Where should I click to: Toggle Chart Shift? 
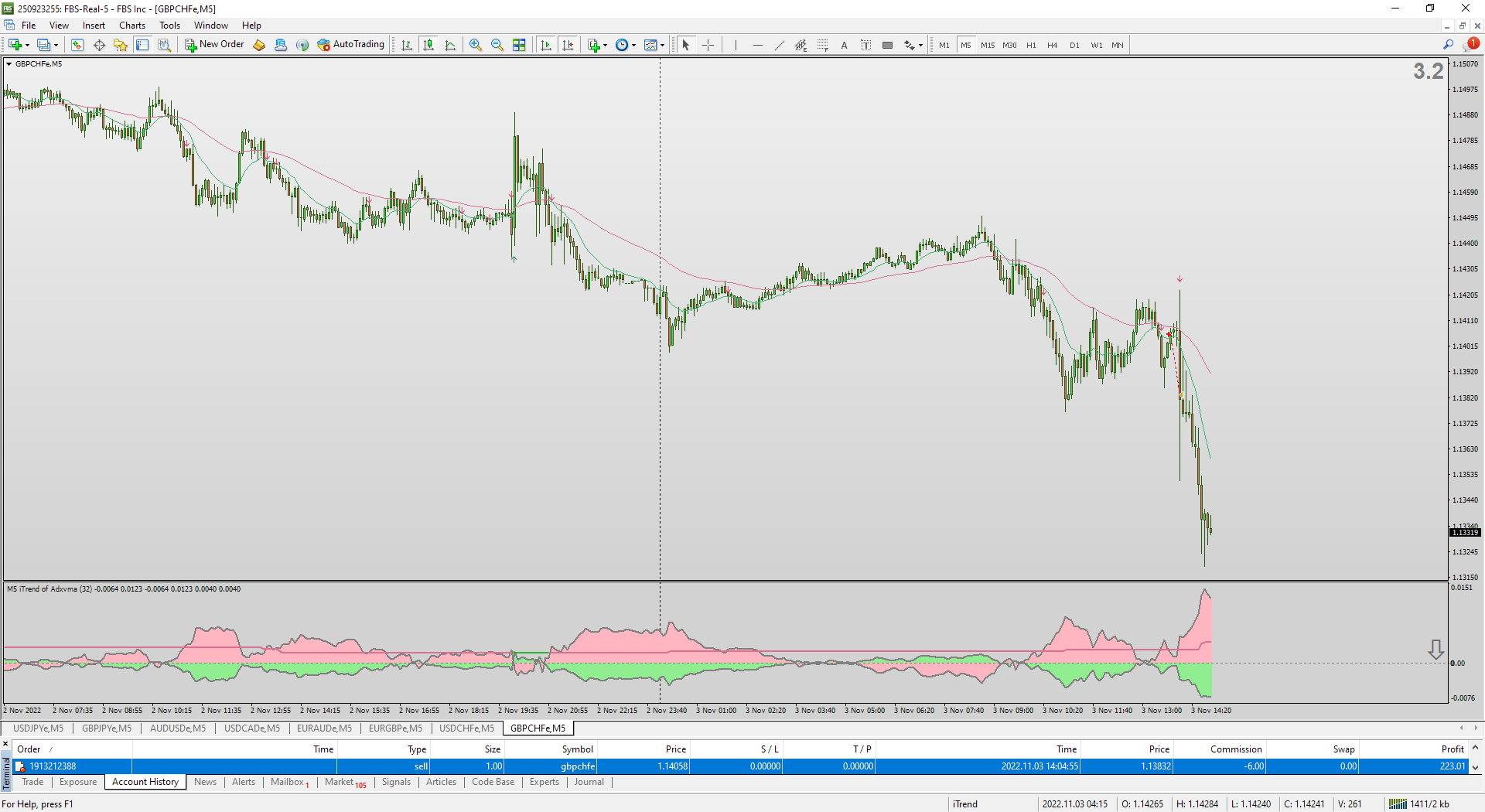click(x=568, y=45)
